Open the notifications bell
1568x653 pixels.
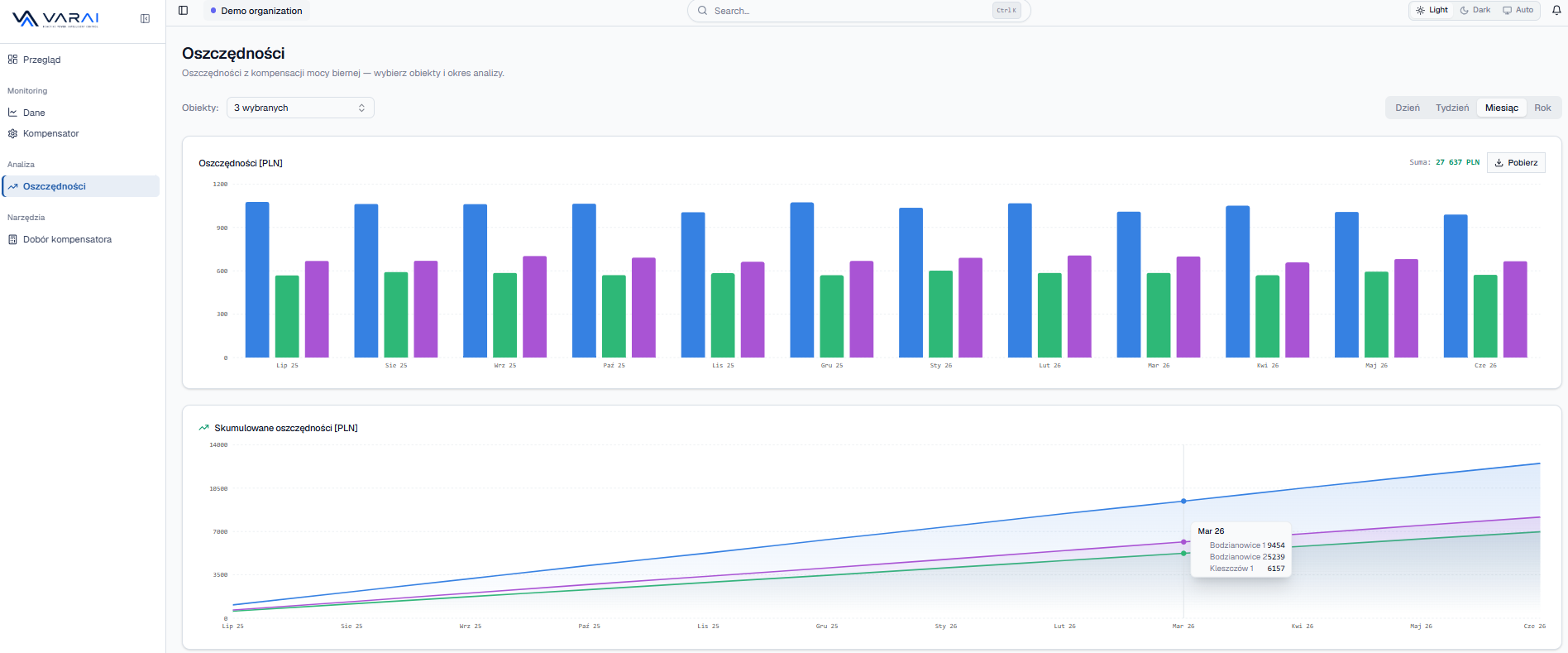click(1556, 11)
